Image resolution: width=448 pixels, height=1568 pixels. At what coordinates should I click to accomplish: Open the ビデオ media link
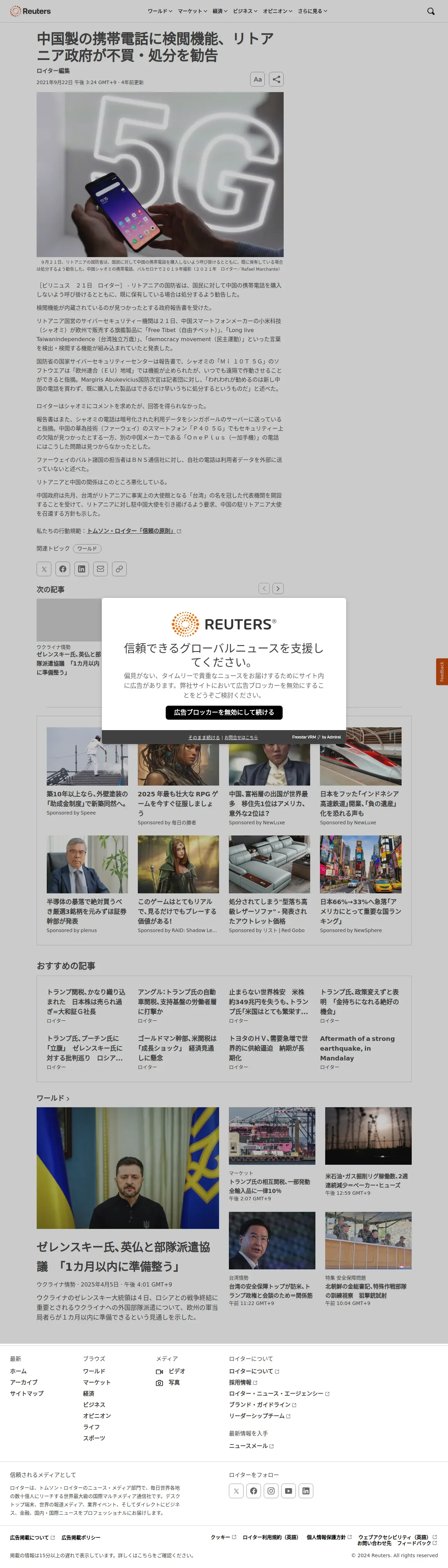pyautogui.click(x=170, y=1371)
